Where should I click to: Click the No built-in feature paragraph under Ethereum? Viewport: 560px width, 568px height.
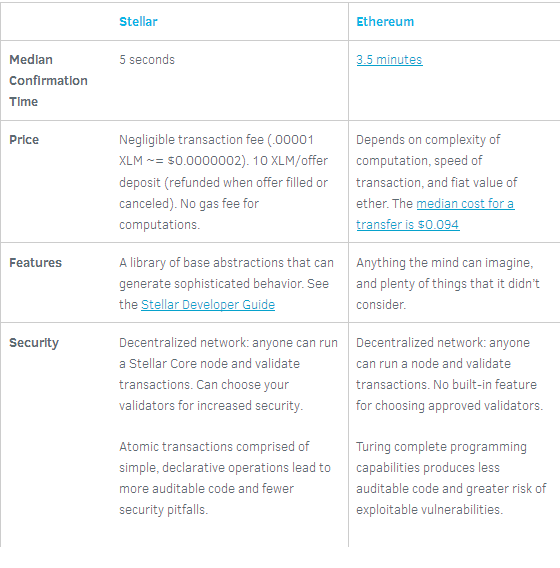click(x=450, y=374)
